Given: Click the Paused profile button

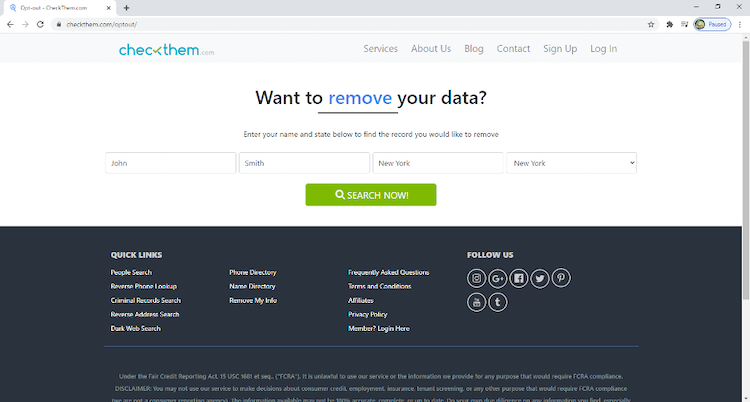Looking at the screenshot, I should click(x=712, y=24).
